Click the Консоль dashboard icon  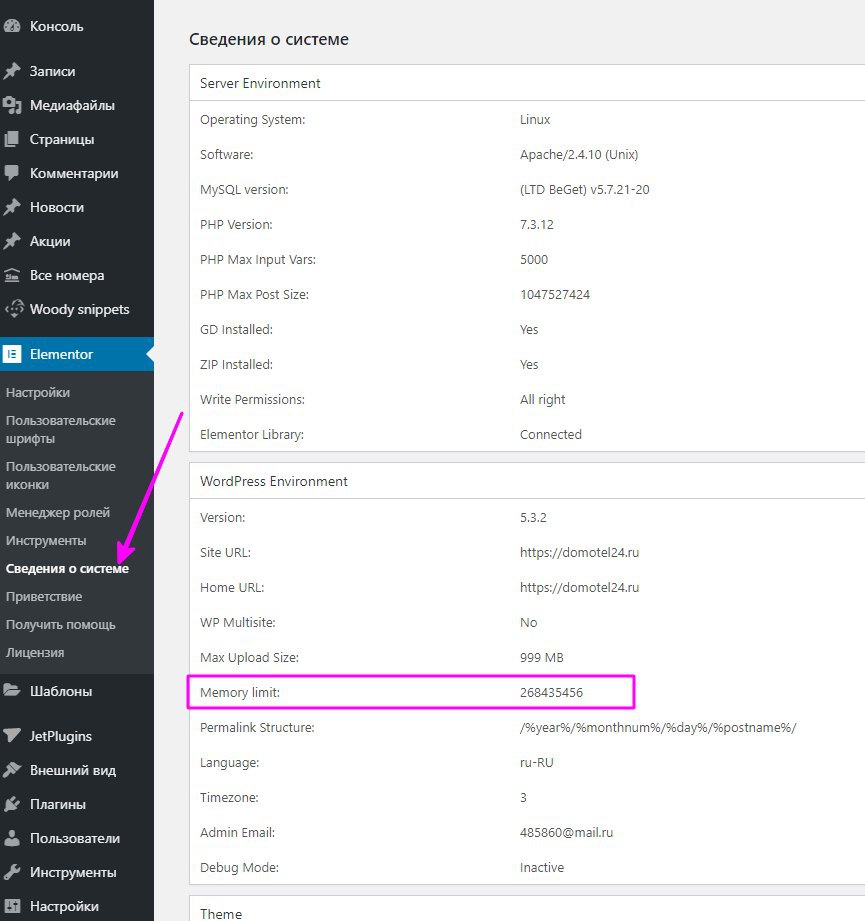(x=12, y=26)
